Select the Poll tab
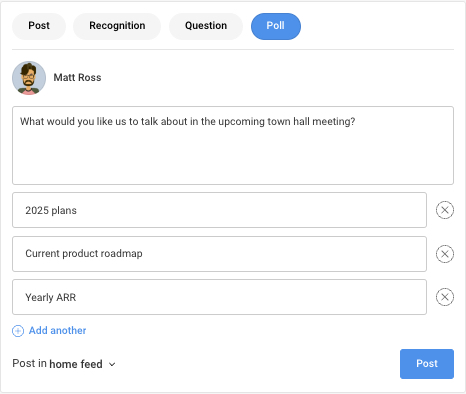This screenshot has height=394, width=466. (276, 26)
